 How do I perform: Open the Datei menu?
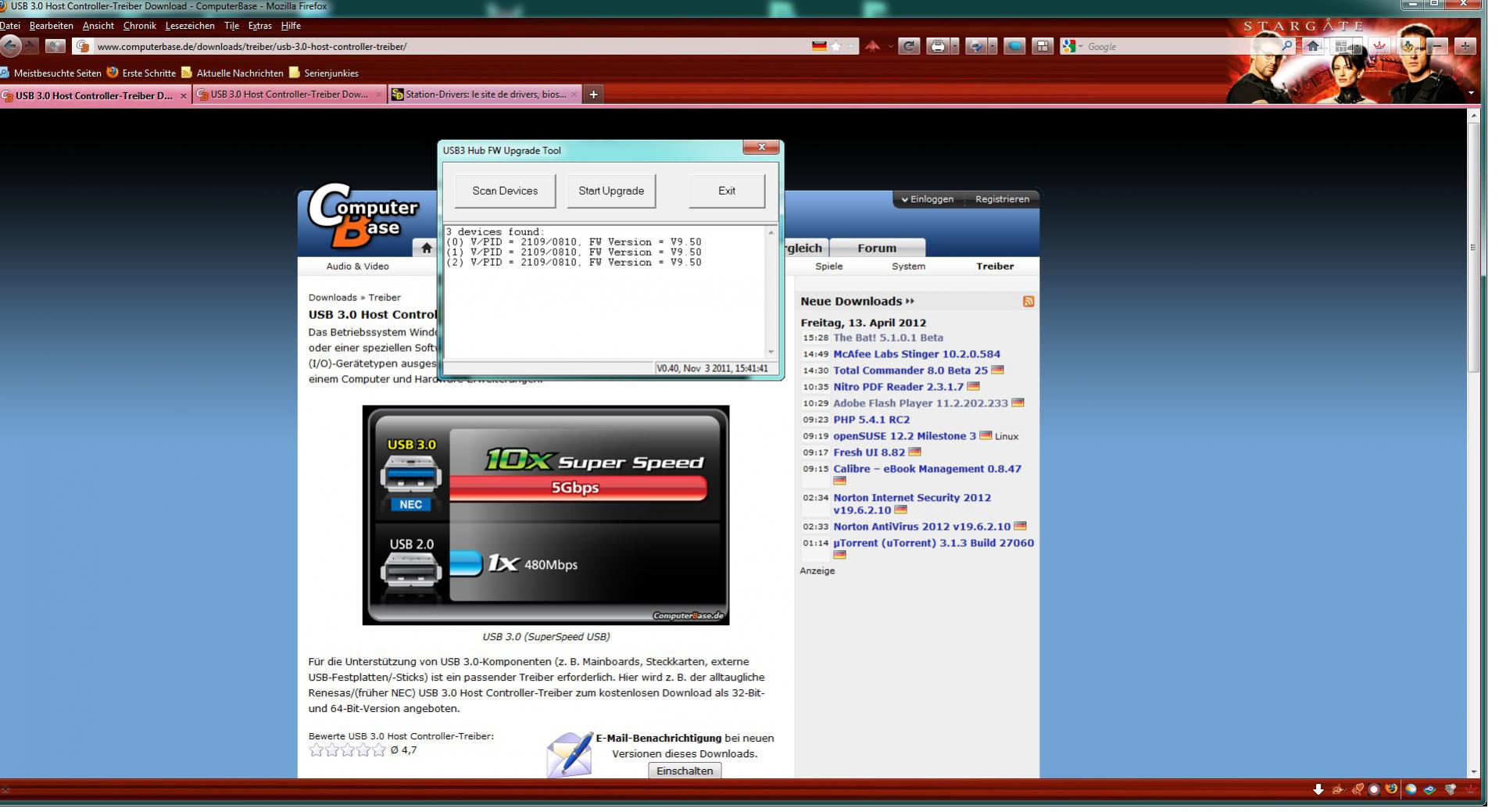point(10,26)
